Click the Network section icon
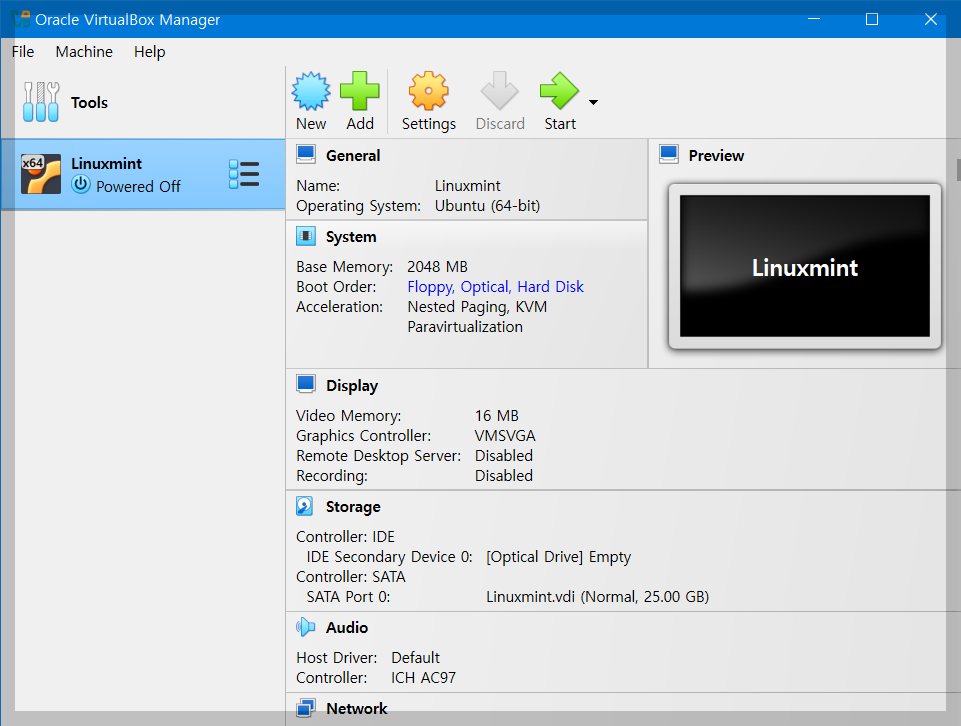961x726 pixels. tap(306, 708)
